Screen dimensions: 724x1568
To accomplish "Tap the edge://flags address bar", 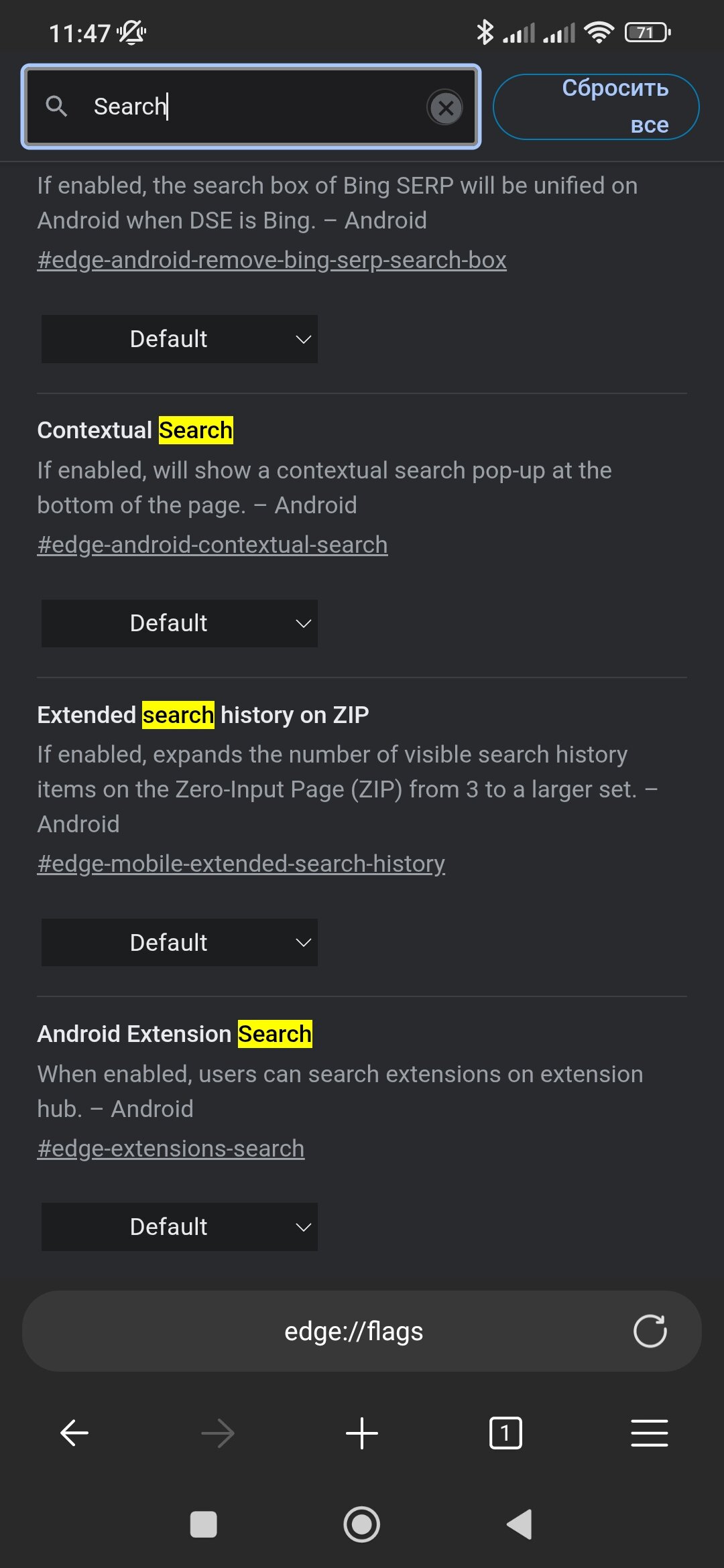I will (x=353, y=1331).
